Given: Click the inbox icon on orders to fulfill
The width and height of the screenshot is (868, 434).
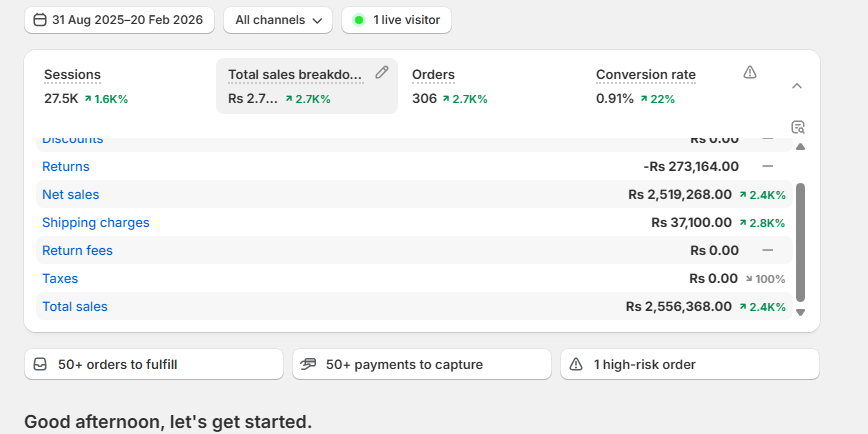Looking at the screenshot, I should point(41,365).
